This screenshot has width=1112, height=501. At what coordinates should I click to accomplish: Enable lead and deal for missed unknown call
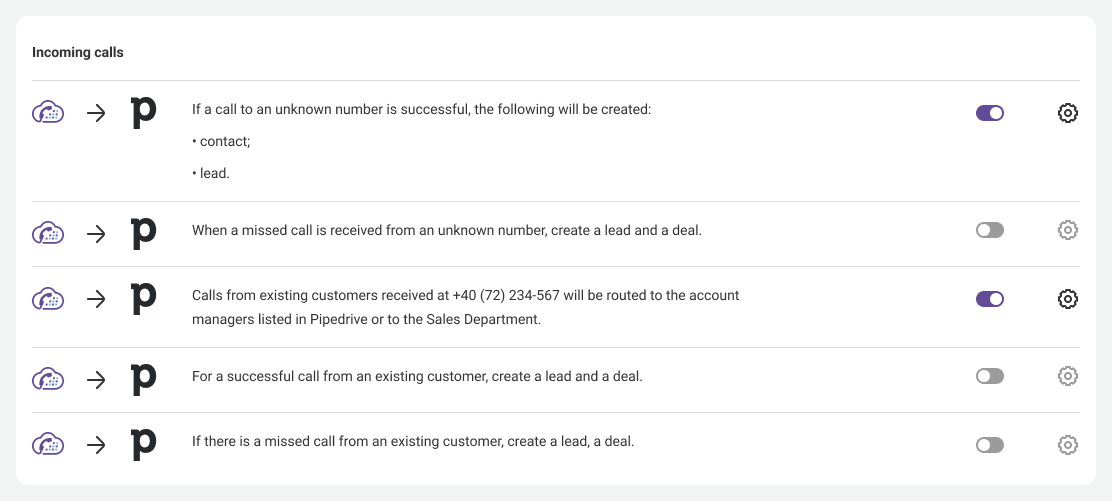989,230
